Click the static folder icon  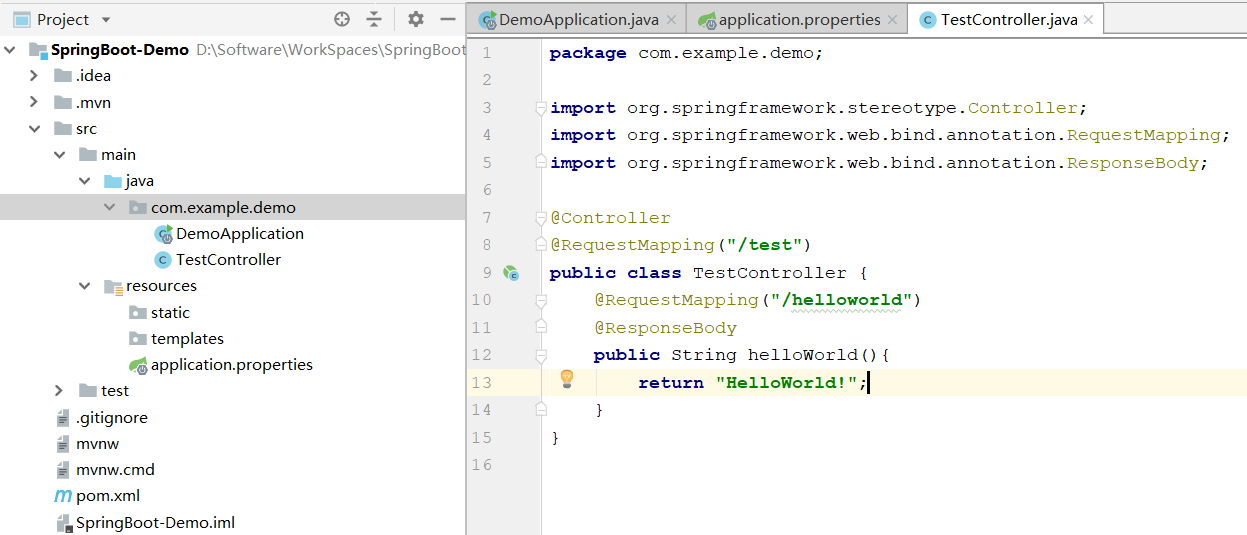138,312
